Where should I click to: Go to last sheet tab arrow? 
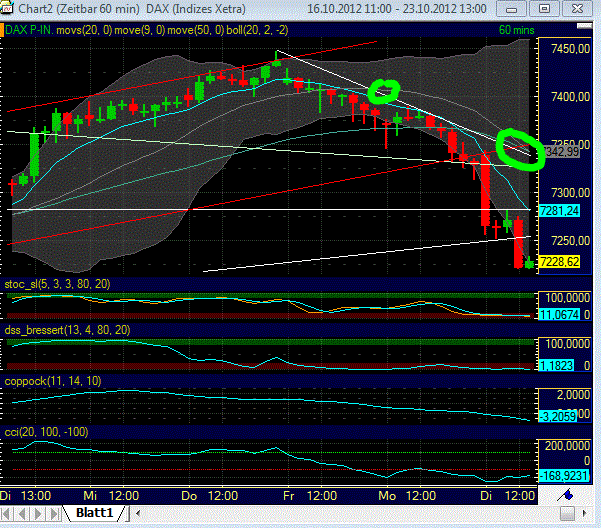pos(54,513)
